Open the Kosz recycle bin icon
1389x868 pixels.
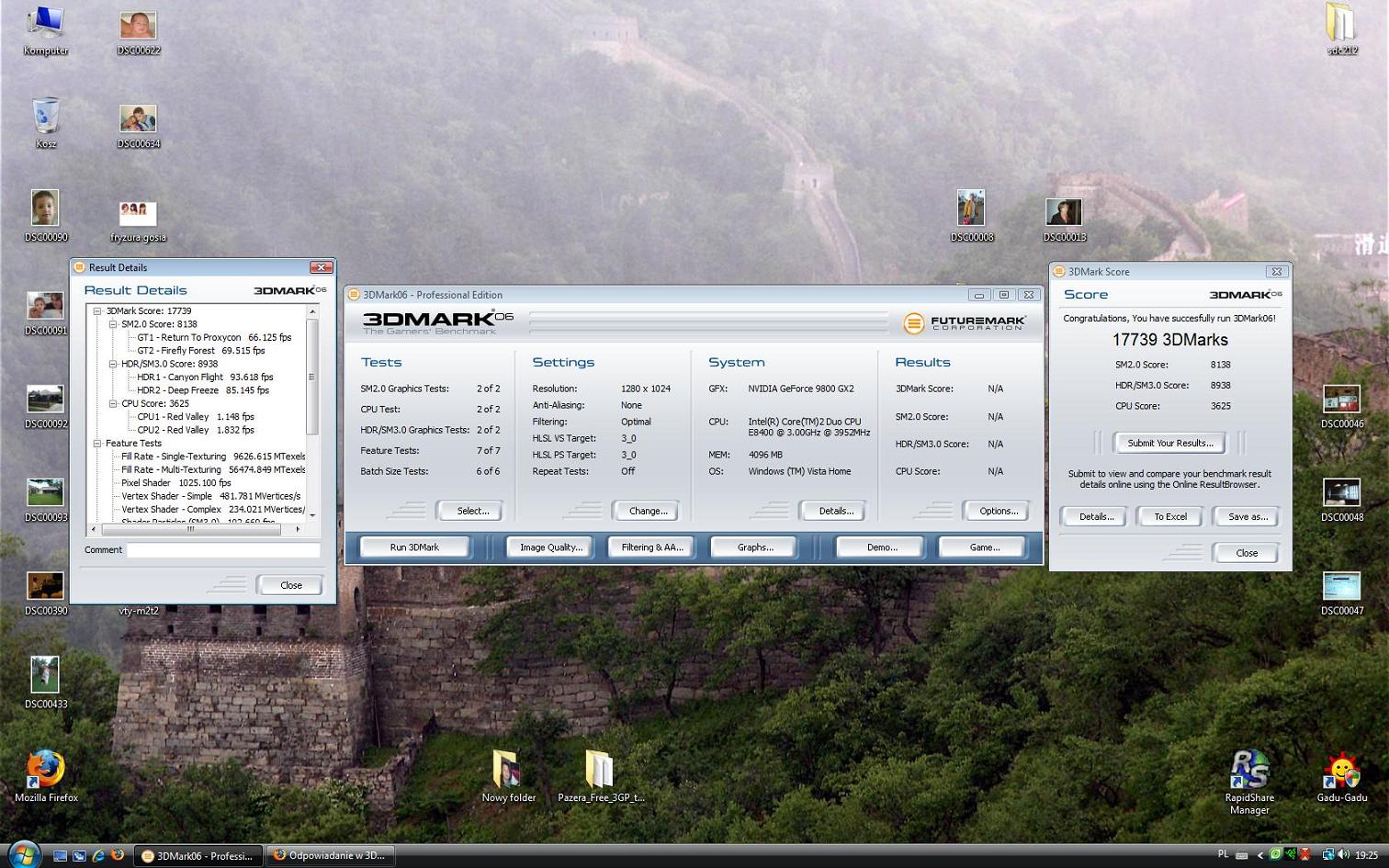pos(46,123)
